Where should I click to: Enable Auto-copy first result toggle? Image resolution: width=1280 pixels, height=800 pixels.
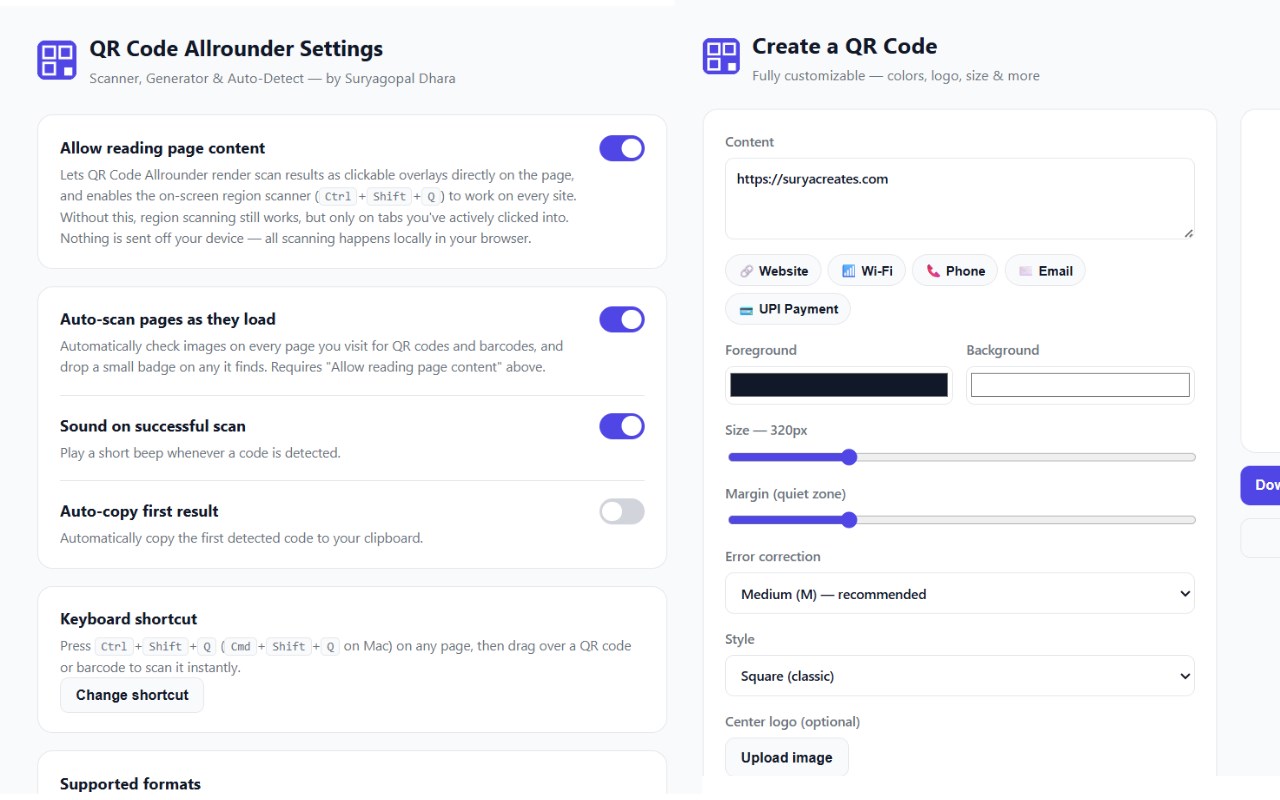(622, 512)
